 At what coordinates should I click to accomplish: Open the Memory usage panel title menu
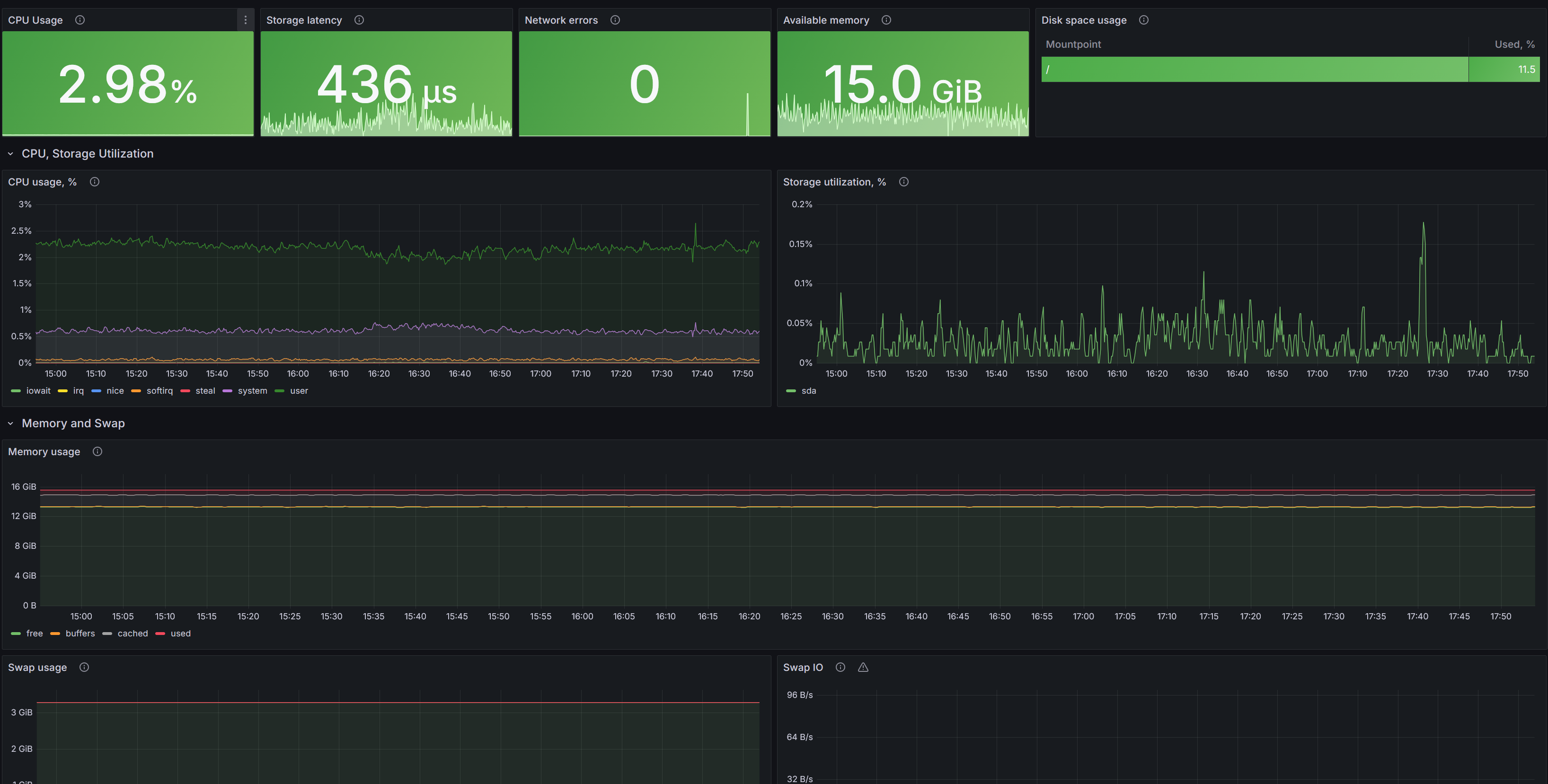coord(43,451)
